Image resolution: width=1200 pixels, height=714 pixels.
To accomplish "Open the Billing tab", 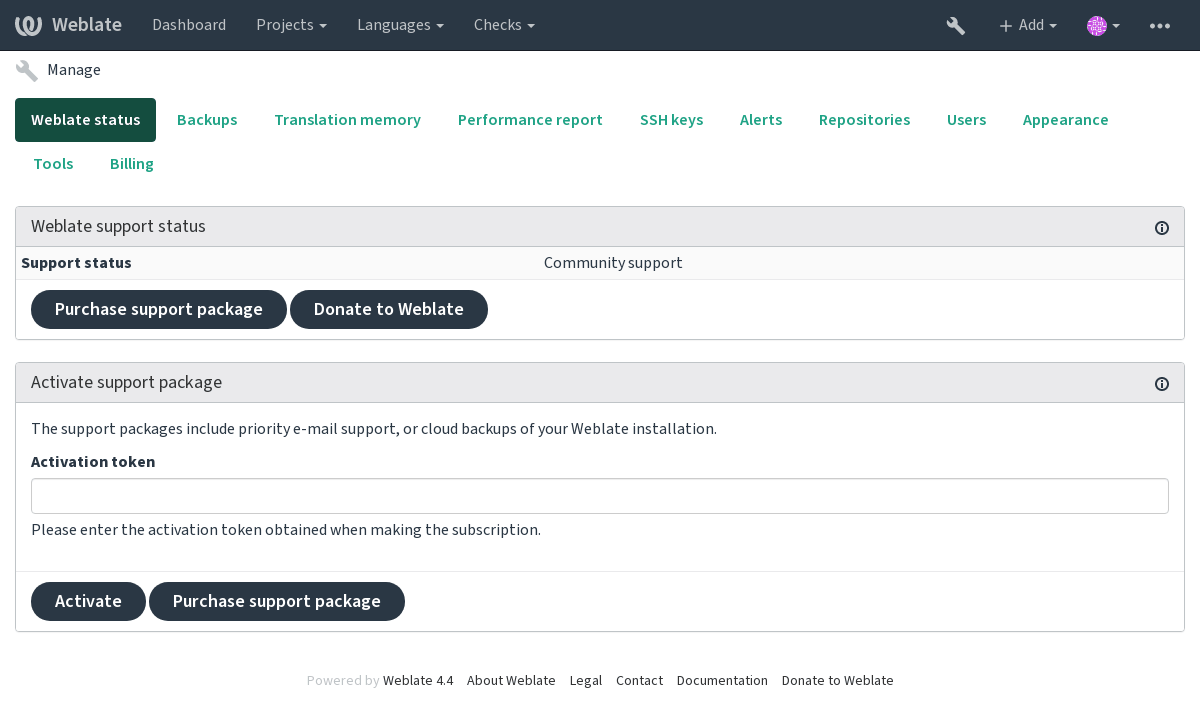I will pos(132,164).
